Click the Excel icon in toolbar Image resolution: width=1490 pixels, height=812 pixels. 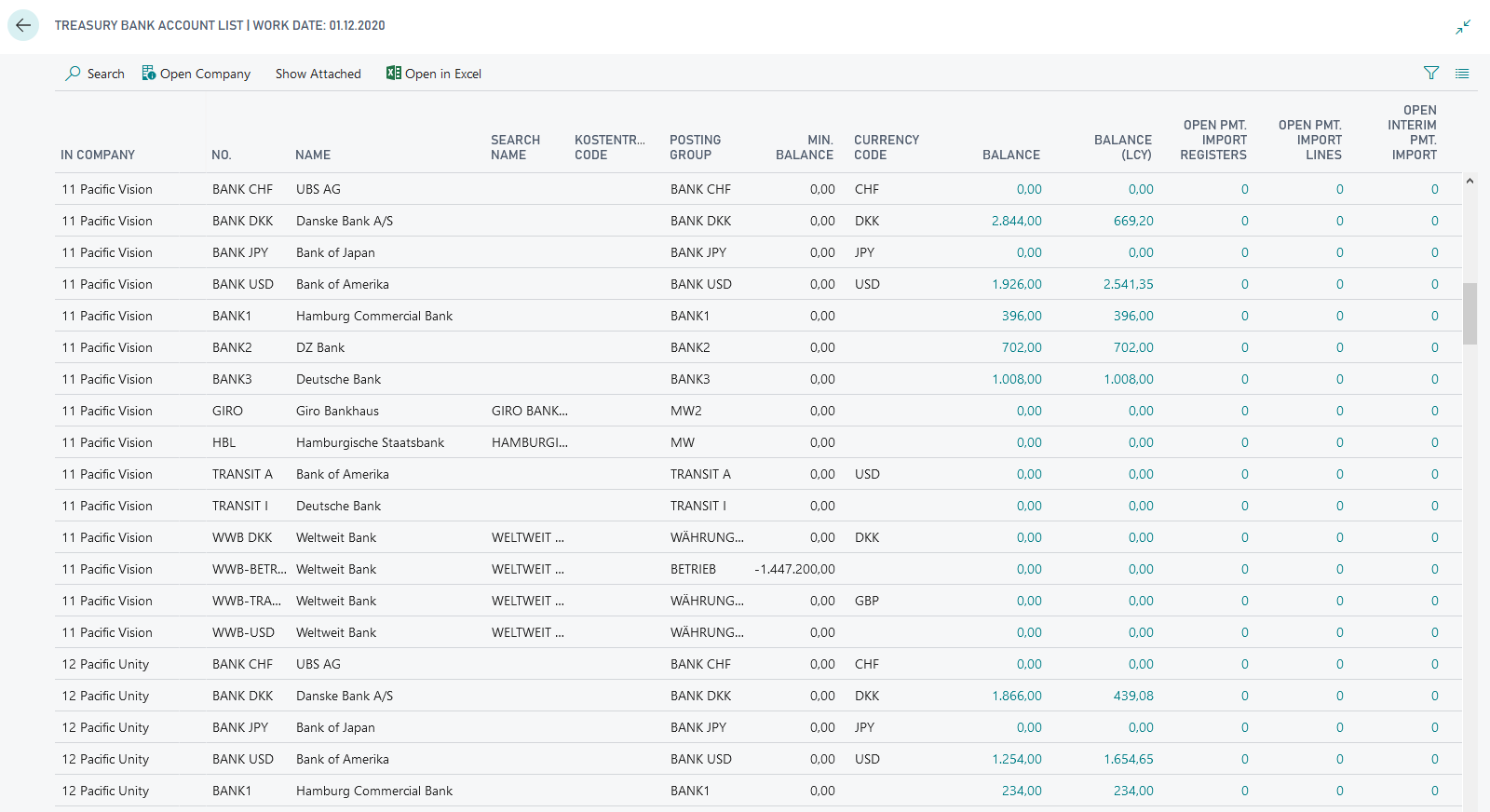pyautogui.click(x=394, y=74)
